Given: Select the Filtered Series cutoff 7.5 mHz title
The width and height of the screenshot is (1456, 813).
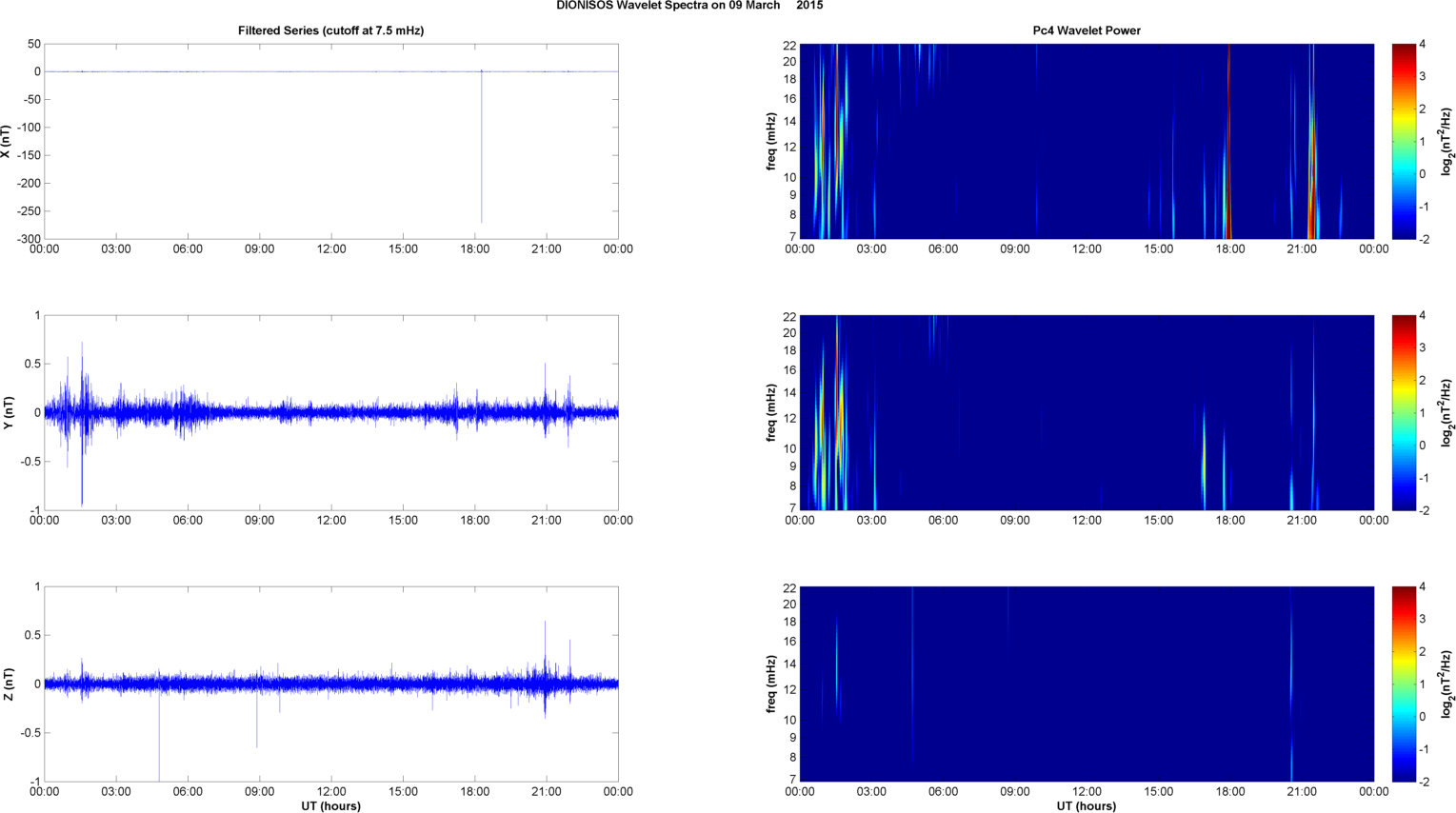Looking at the screenshot, I should [x=330, y=30].
